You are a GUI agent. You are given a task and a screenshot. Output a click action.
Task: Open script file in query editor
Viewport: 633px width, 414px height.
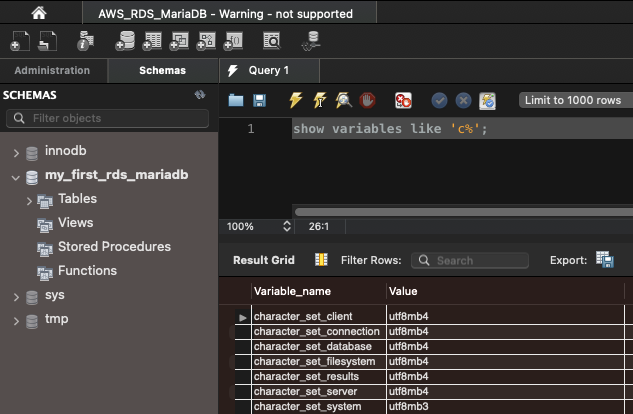[x=236, y=100]
